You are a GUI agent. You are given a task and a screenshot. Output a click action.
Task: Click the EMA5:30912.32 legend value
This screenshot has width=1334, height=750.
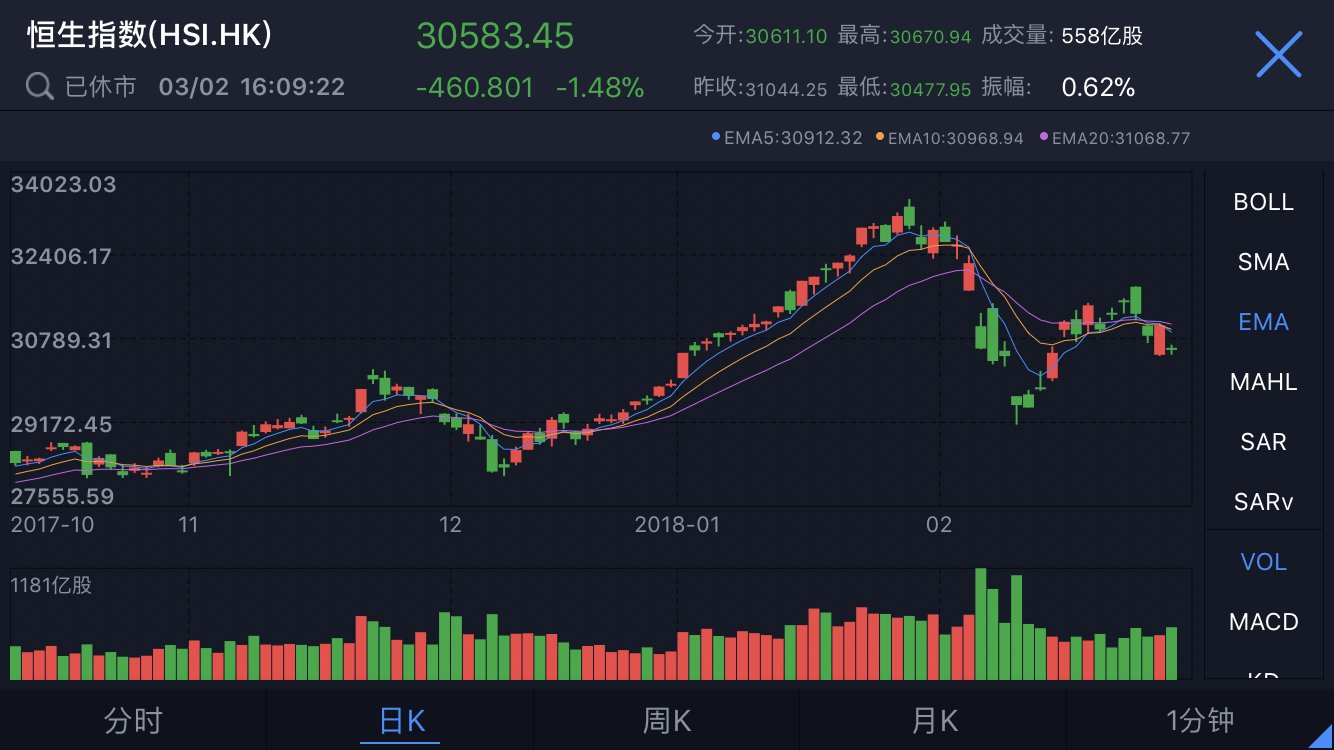(787, 138)
